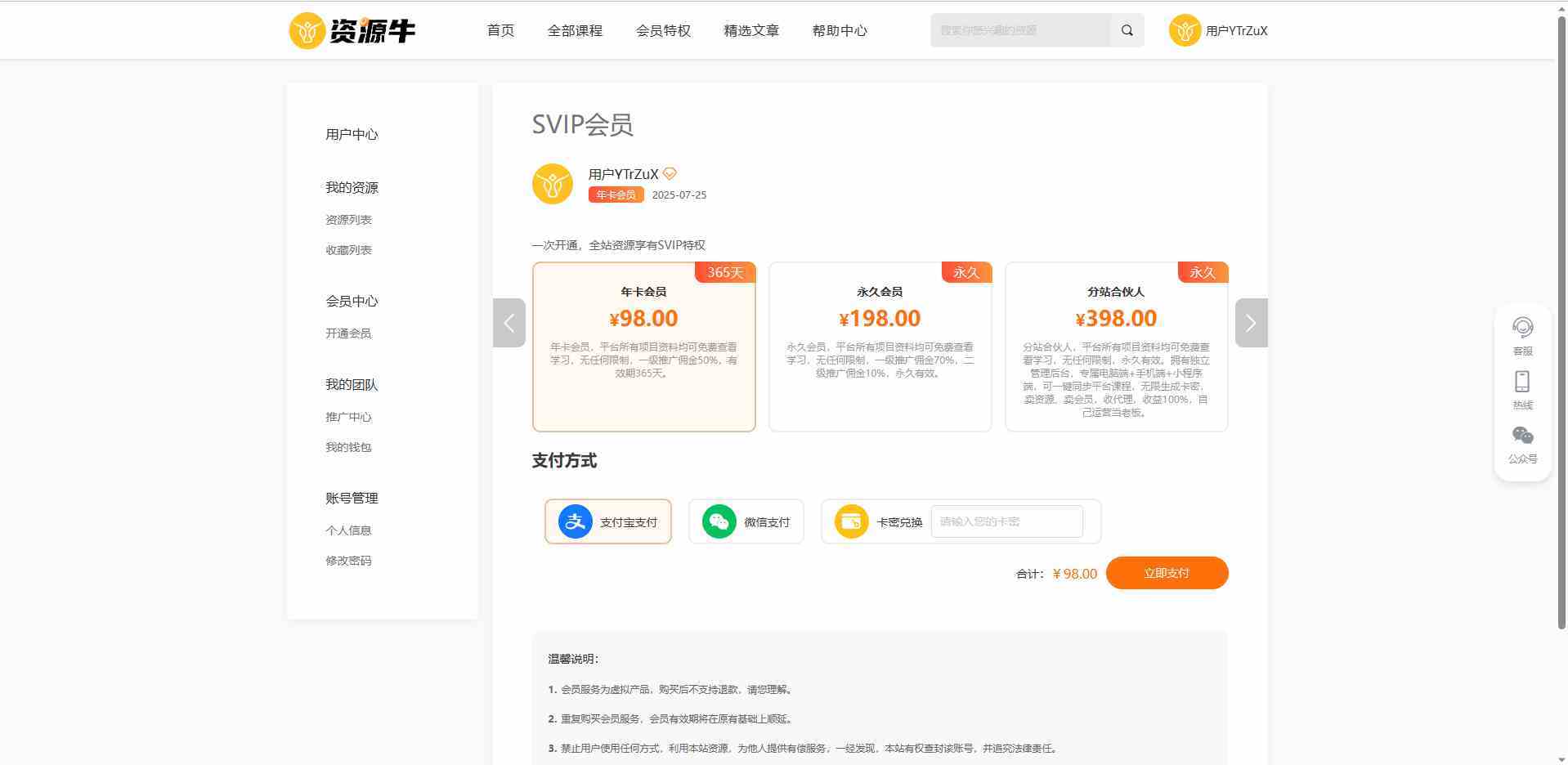
Task: Open 会员特权 in top navigation
Action: [x=663, y=30]
